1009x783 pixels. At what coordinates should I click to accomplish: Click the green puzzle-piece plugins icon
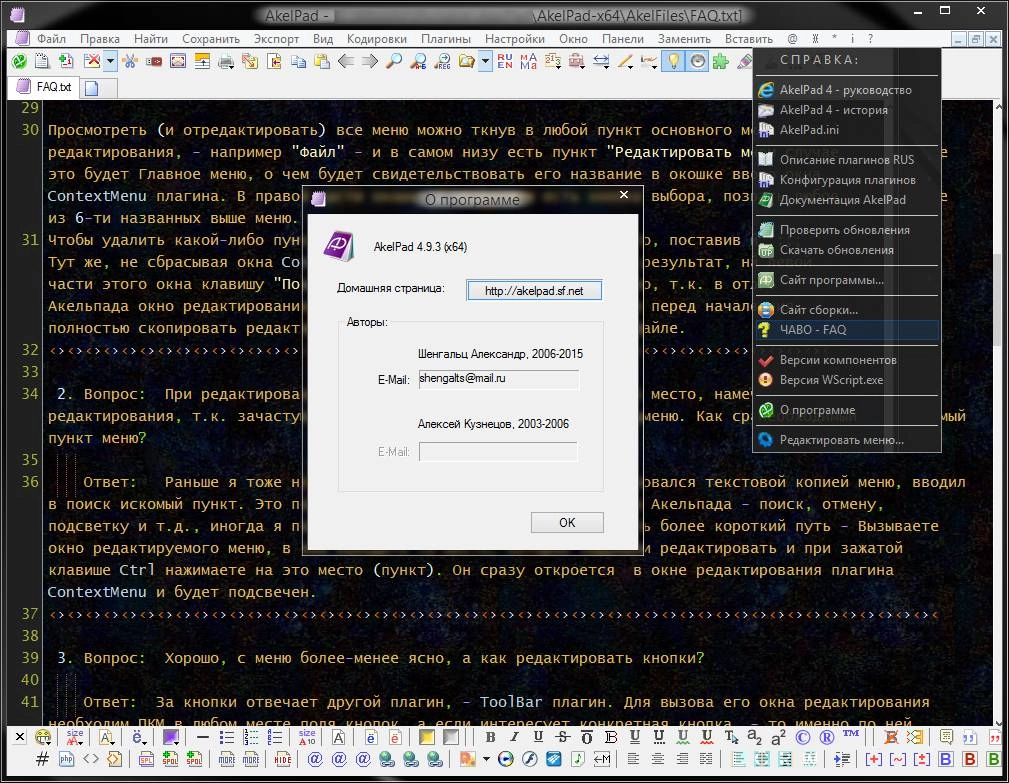[721, 61]
